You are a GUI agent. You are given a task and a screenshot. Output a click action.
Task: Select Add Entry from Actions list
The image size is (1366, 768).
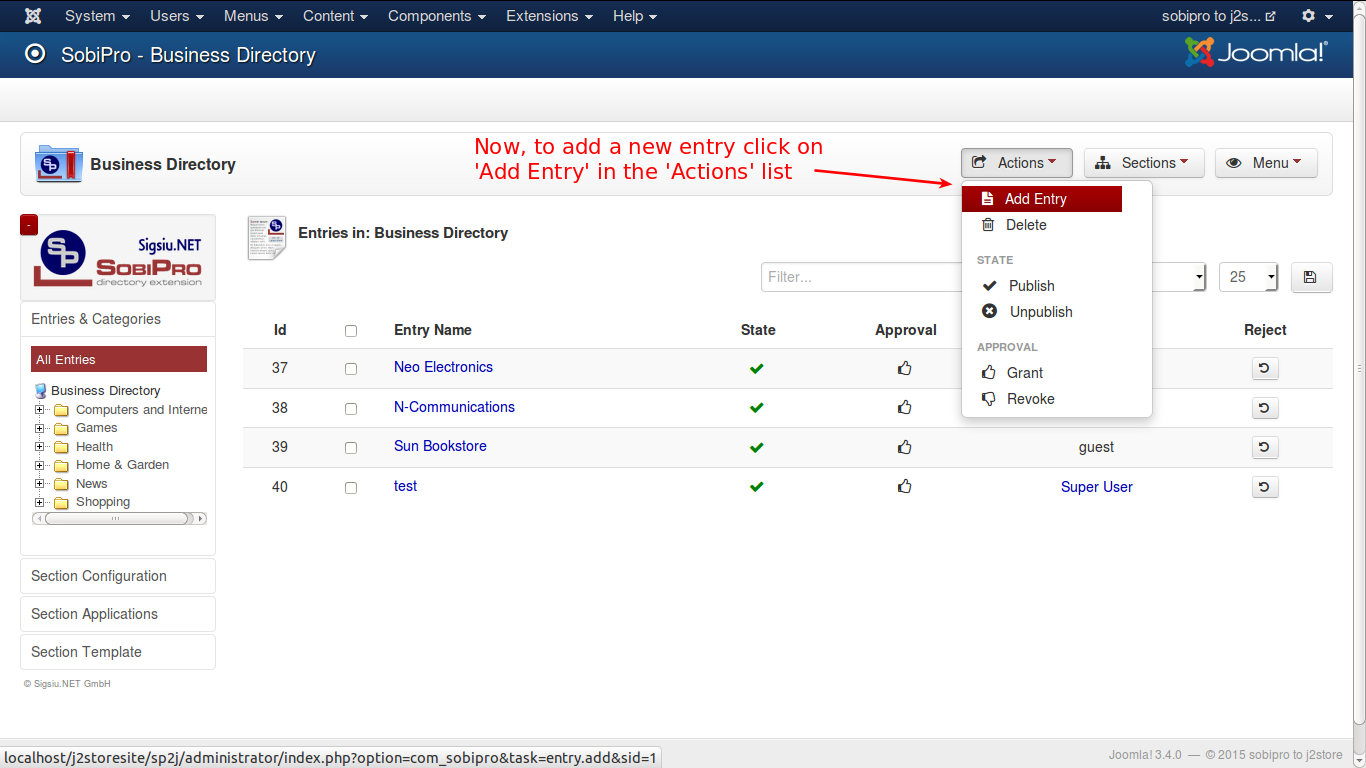[x=1042, y=199]
